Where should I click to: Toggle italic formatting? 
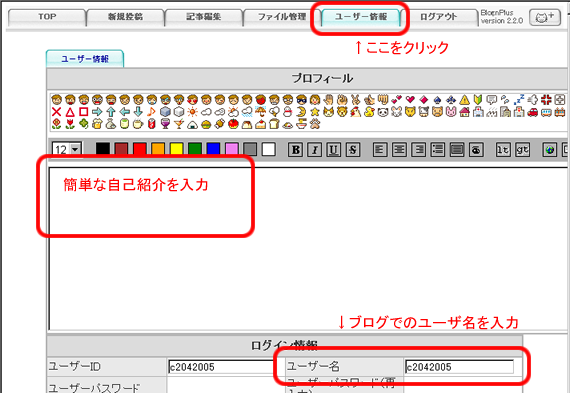(x=315, y=149)
